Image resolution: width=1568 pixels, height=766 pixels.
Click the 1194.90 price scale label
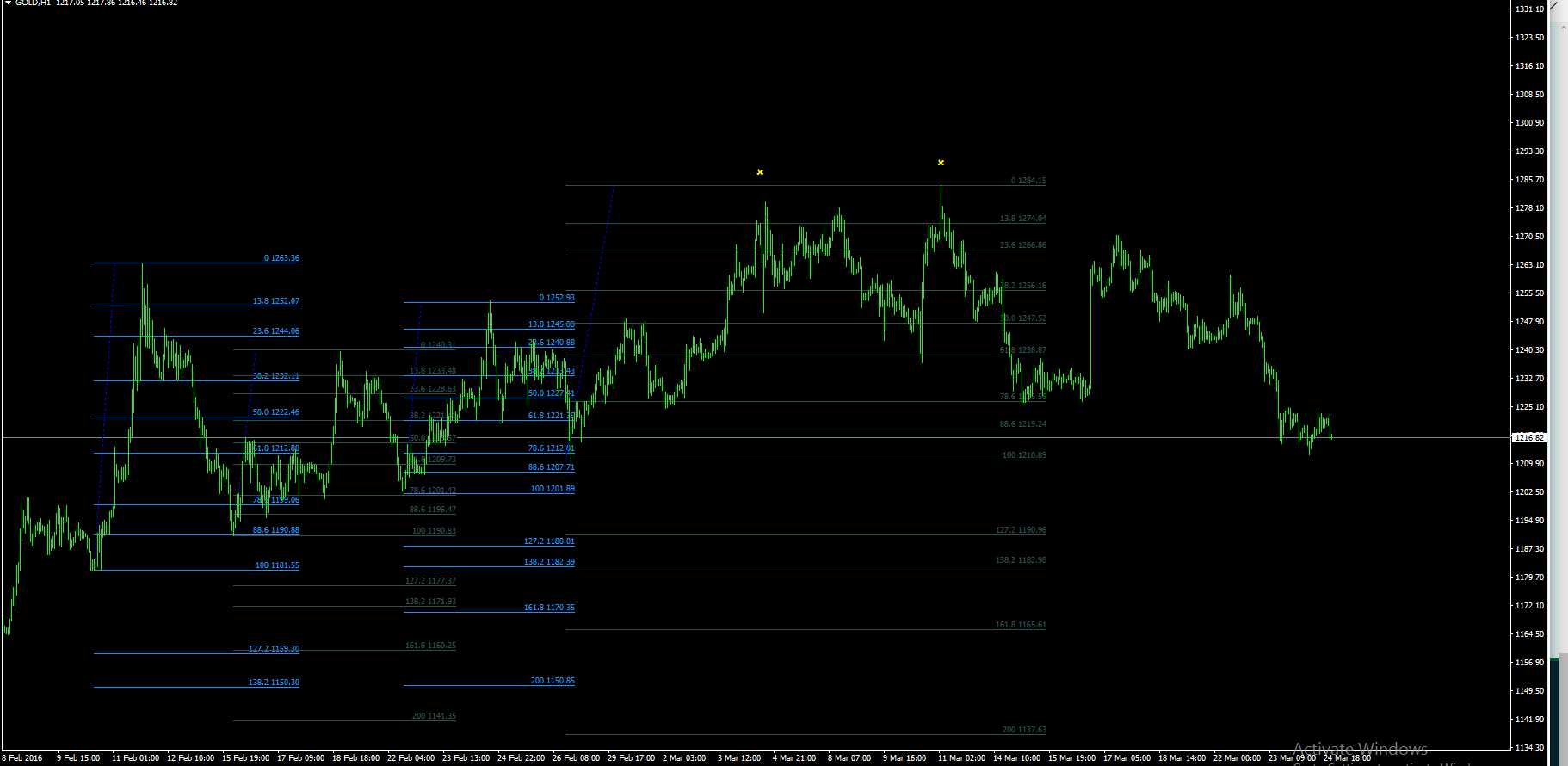coord(1530,521)
